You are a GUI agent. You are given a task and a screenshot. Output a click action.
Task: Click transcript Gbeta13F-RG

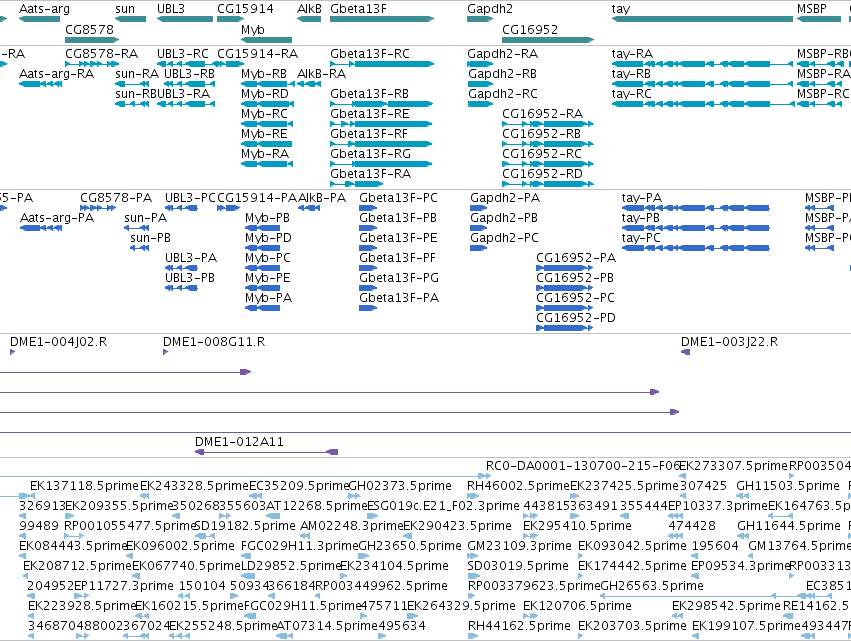(x=370, y=154)
